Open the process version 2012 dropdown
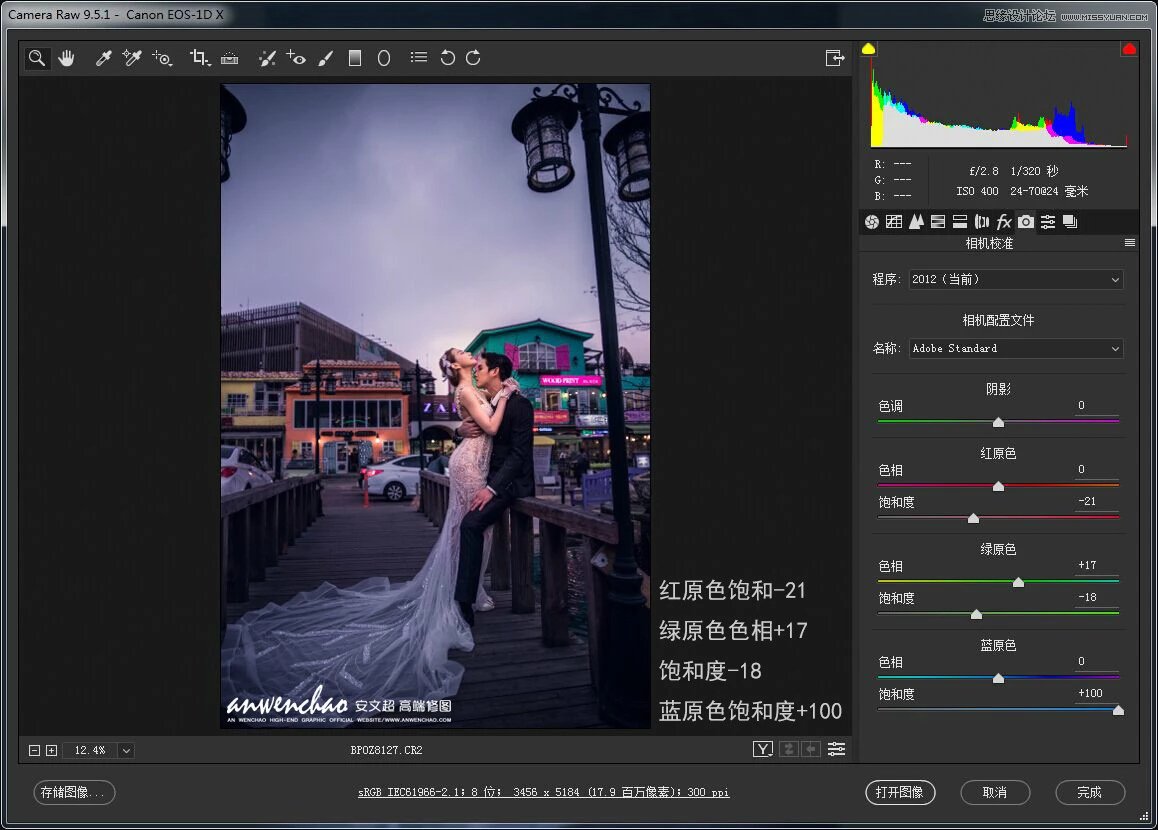Screen dimensions: 1158x830 click(x=1015, y=279)
